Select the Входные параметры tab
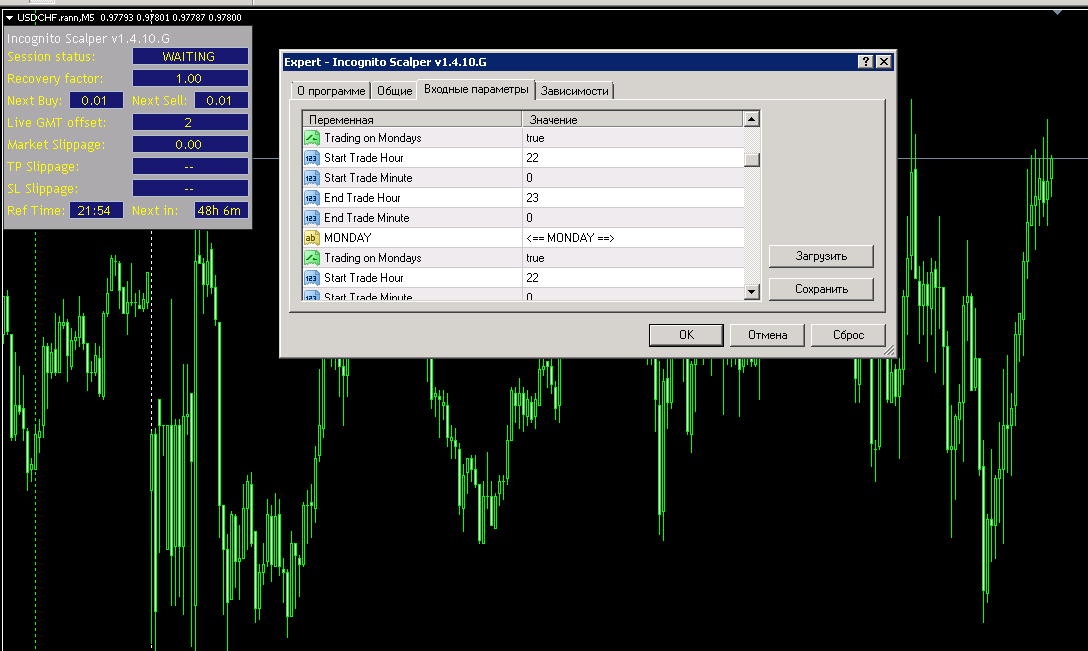 [476, 90]
